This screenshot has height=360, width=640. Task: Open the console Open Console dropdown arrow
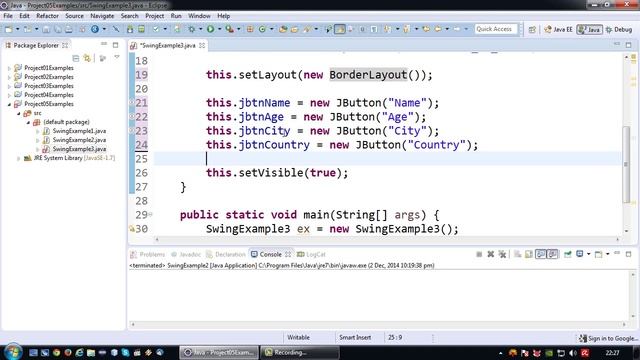[608, 254]
